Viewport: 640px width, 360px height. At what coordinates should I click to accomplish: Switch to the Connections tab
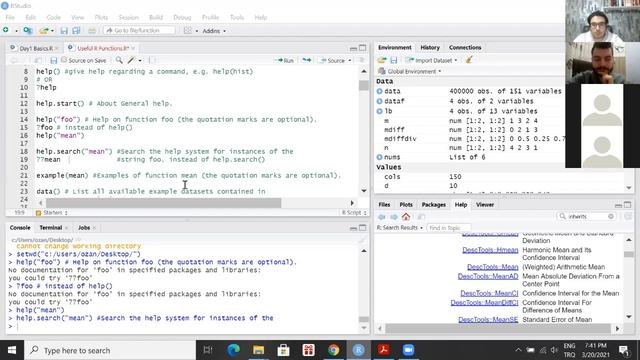tap(465, 48)
